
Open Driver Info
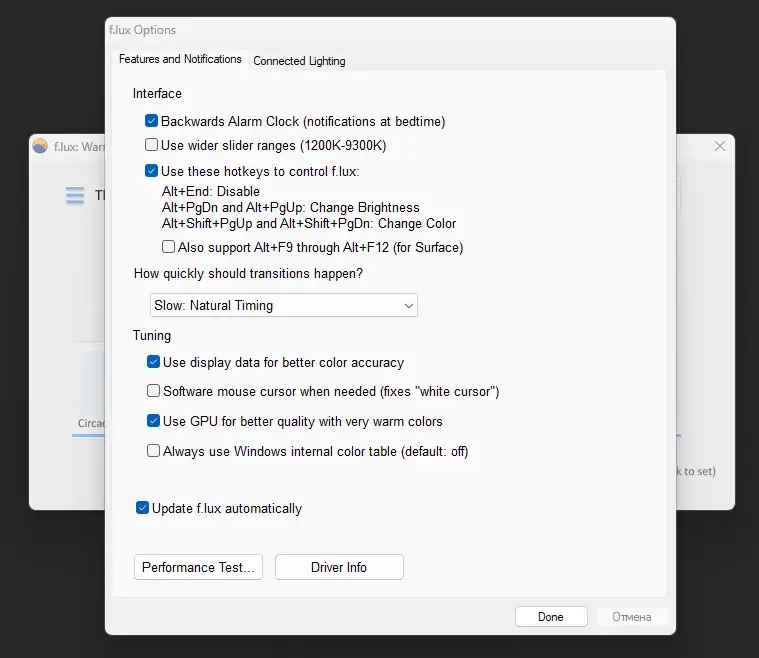[339, 567]
